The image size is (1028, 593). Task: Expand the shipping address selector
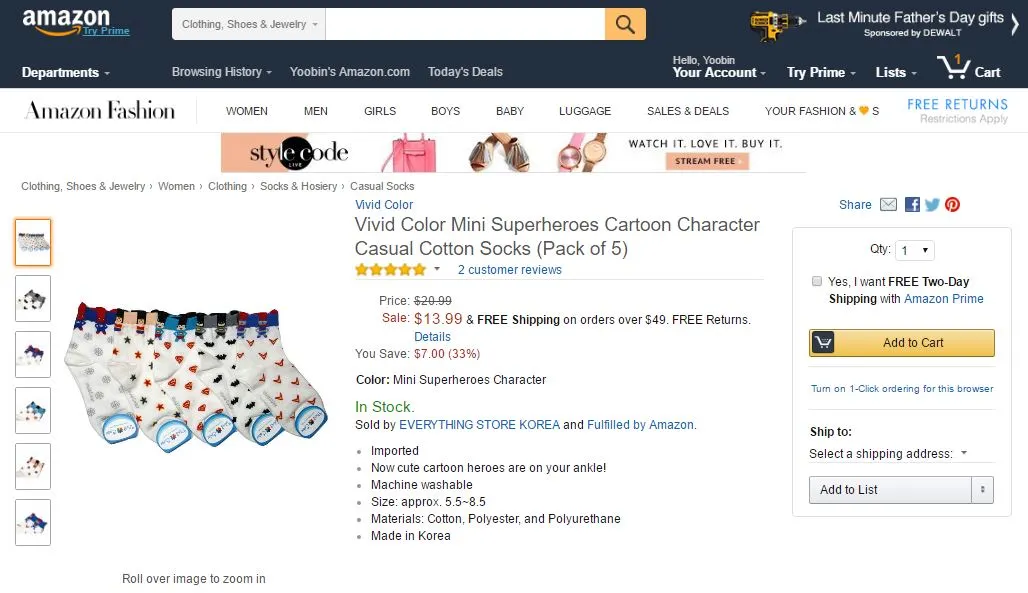[888, 454]
